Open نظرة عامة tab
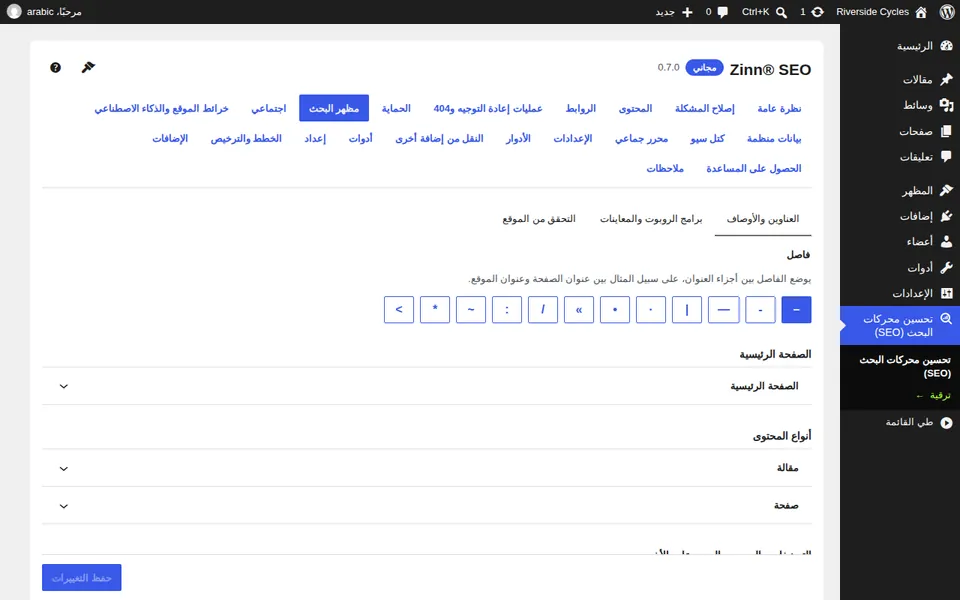960x600 pixels. click(779, 108)
